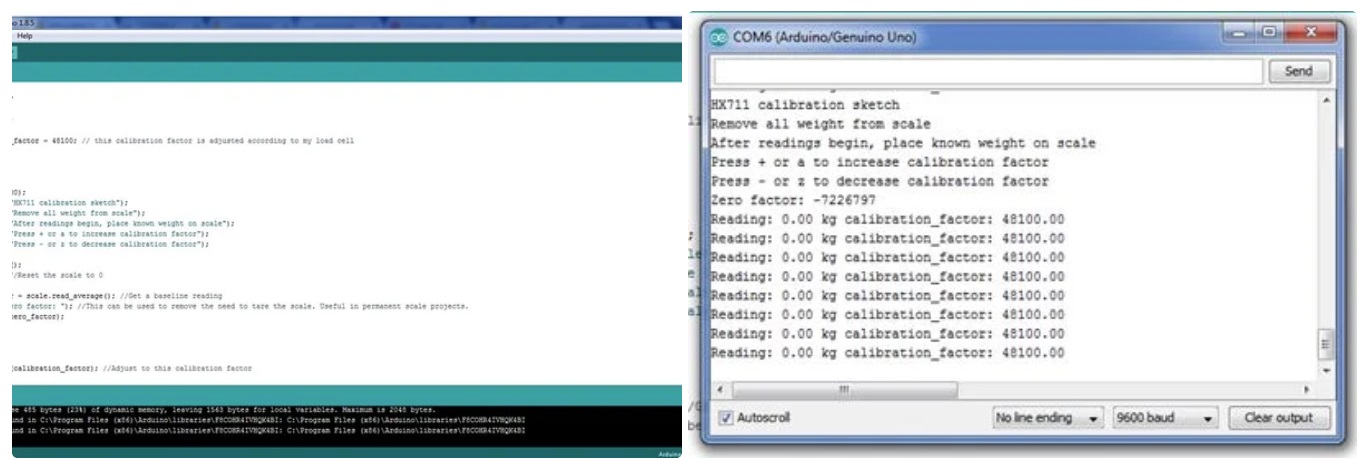Open the 9600 baud dropdown
The height and width of the screenshot is (460, 1362).
[x=1167, y=417]
